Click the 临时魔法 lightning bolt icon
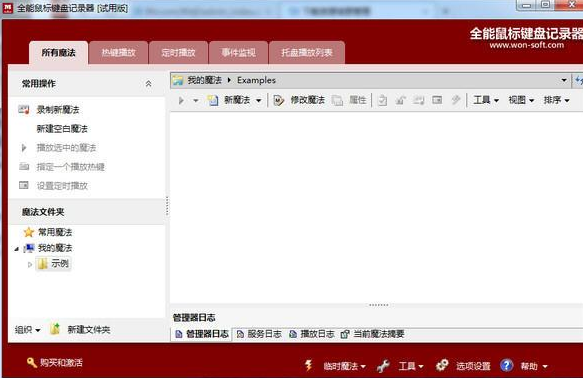Image resolution: width=583 pixels, height=378 pixels. (x=309, y=366)
